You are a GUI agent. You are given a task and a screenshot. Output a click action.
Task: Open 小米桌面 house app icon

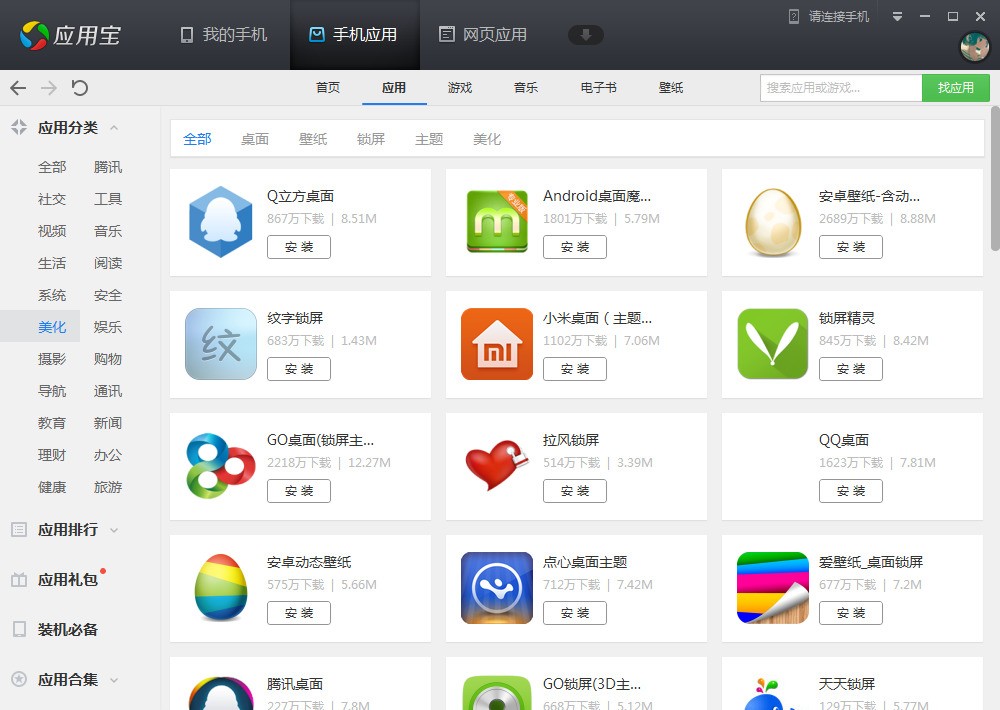(497, 344)
